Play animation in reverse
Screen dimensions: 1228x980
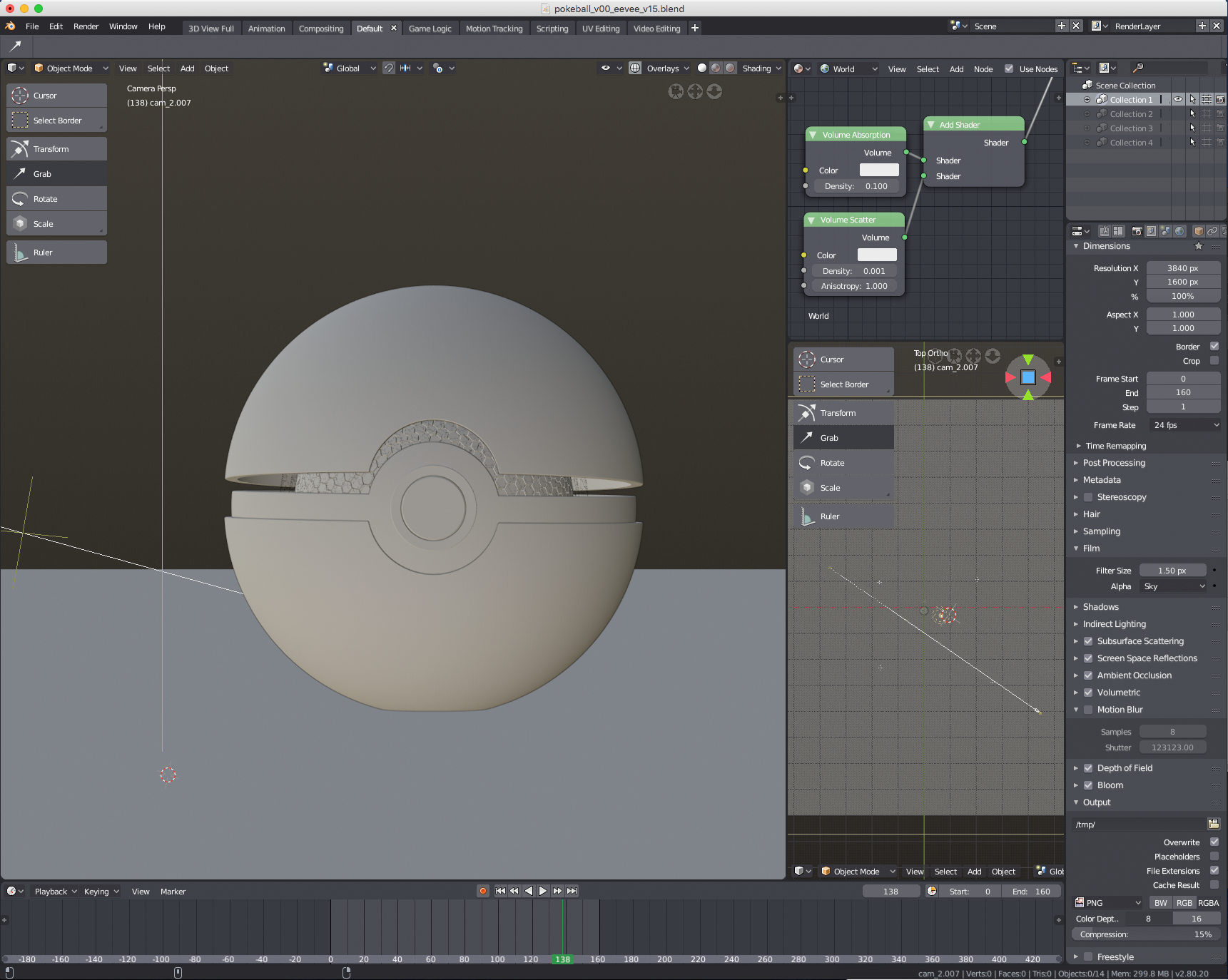click(529, 891)
